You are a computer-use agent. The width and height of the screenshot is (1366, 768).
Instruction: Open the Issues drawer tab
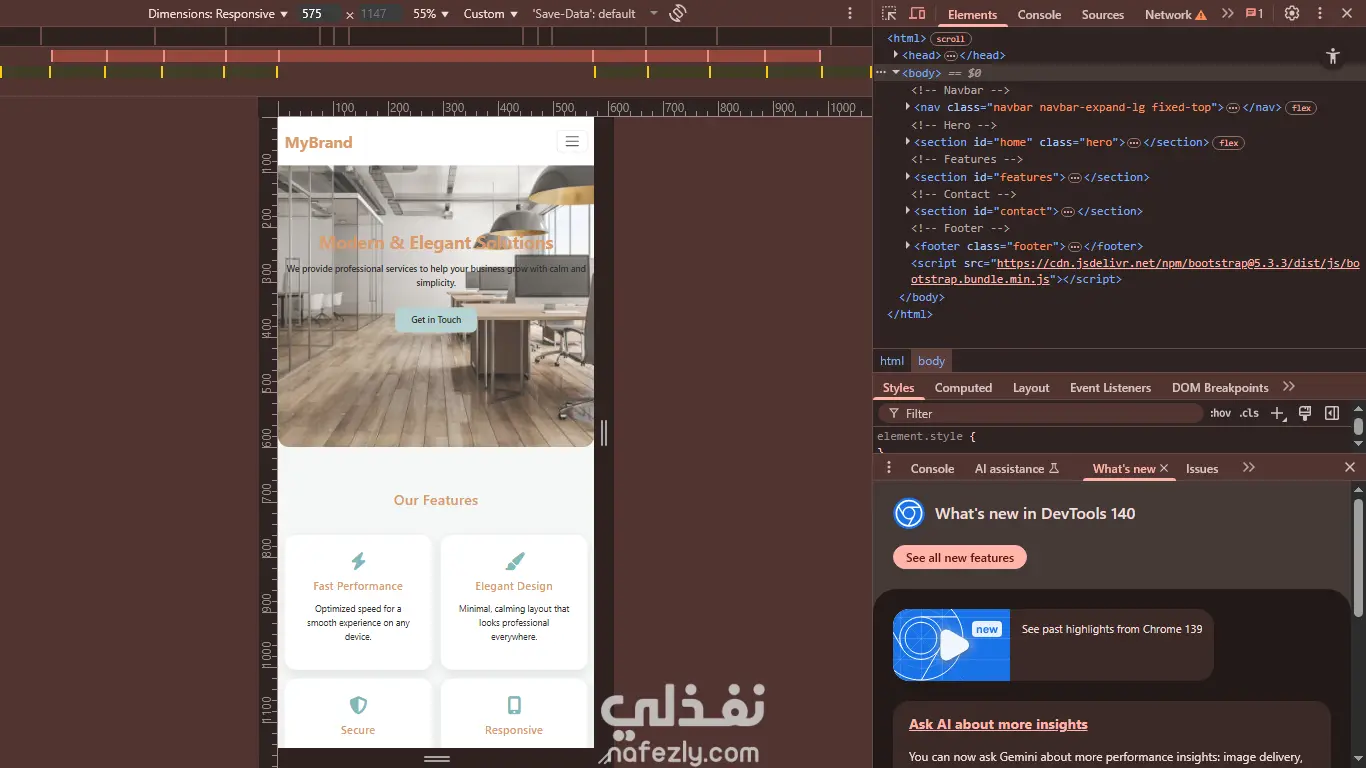1202,468
